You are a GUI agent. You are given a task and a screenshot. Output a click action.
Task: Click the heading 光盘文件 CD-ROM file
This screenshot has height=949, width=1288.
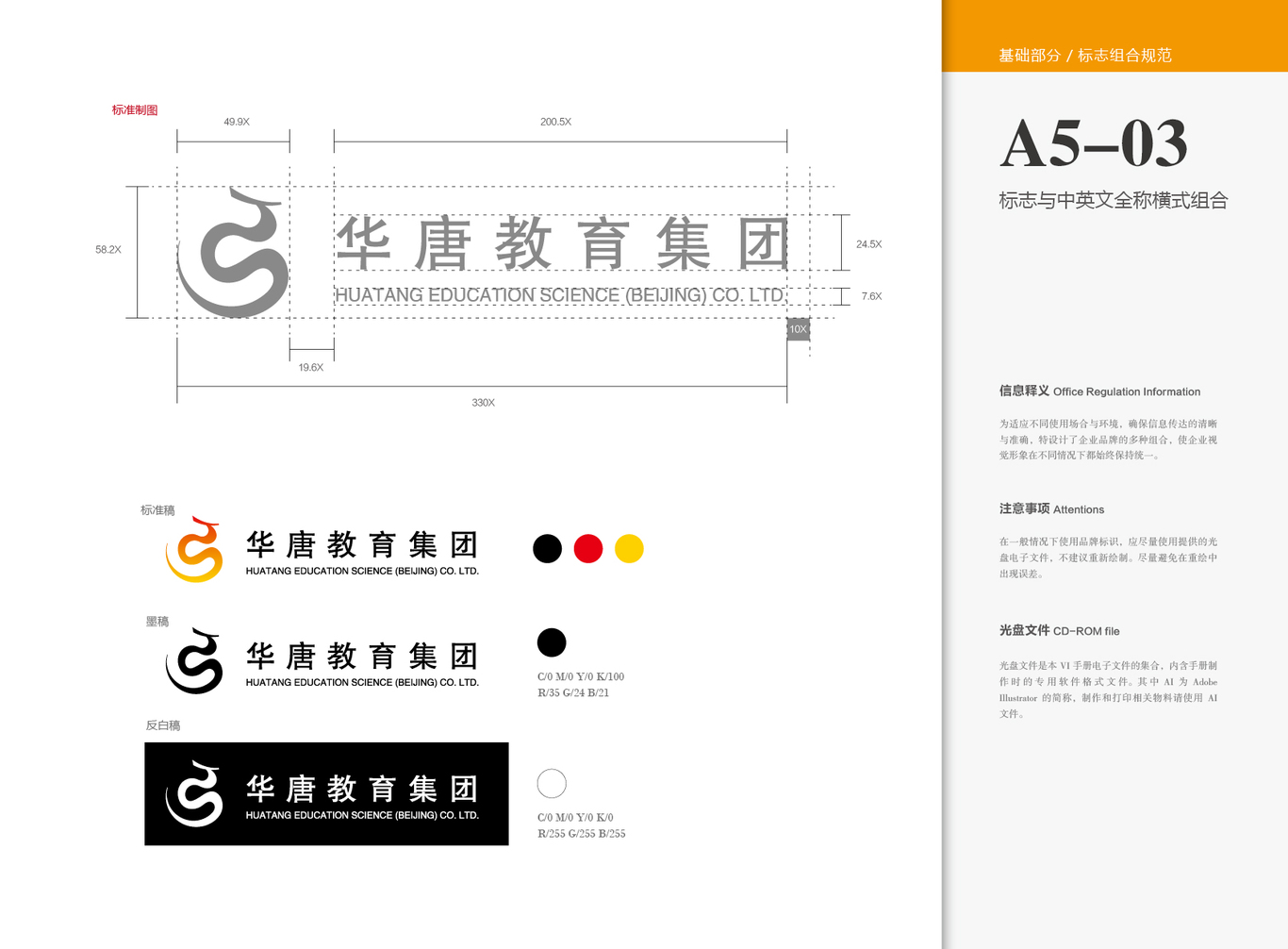pos(1059,630)
